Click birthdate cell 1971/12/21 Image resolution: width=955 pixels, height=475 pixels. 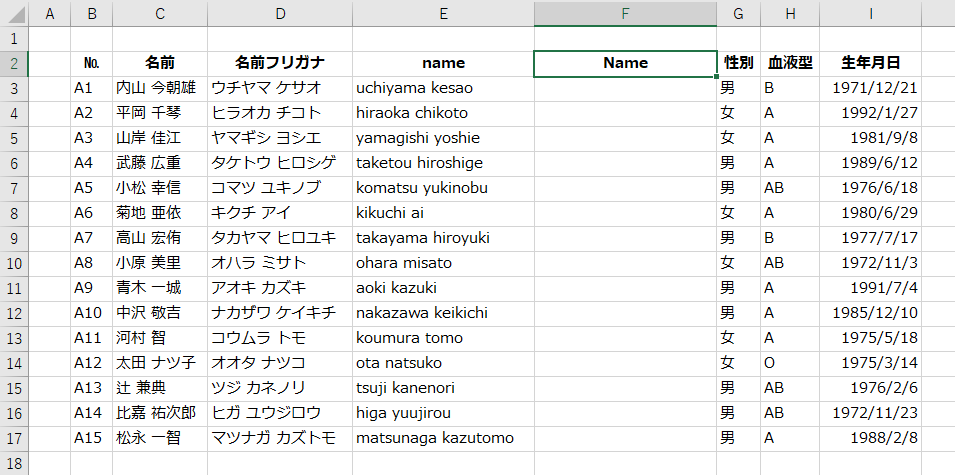[870, 88]
